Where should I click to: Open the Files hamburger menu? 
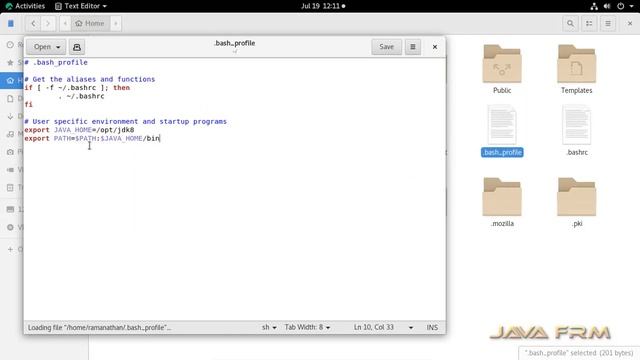(608, 24)
